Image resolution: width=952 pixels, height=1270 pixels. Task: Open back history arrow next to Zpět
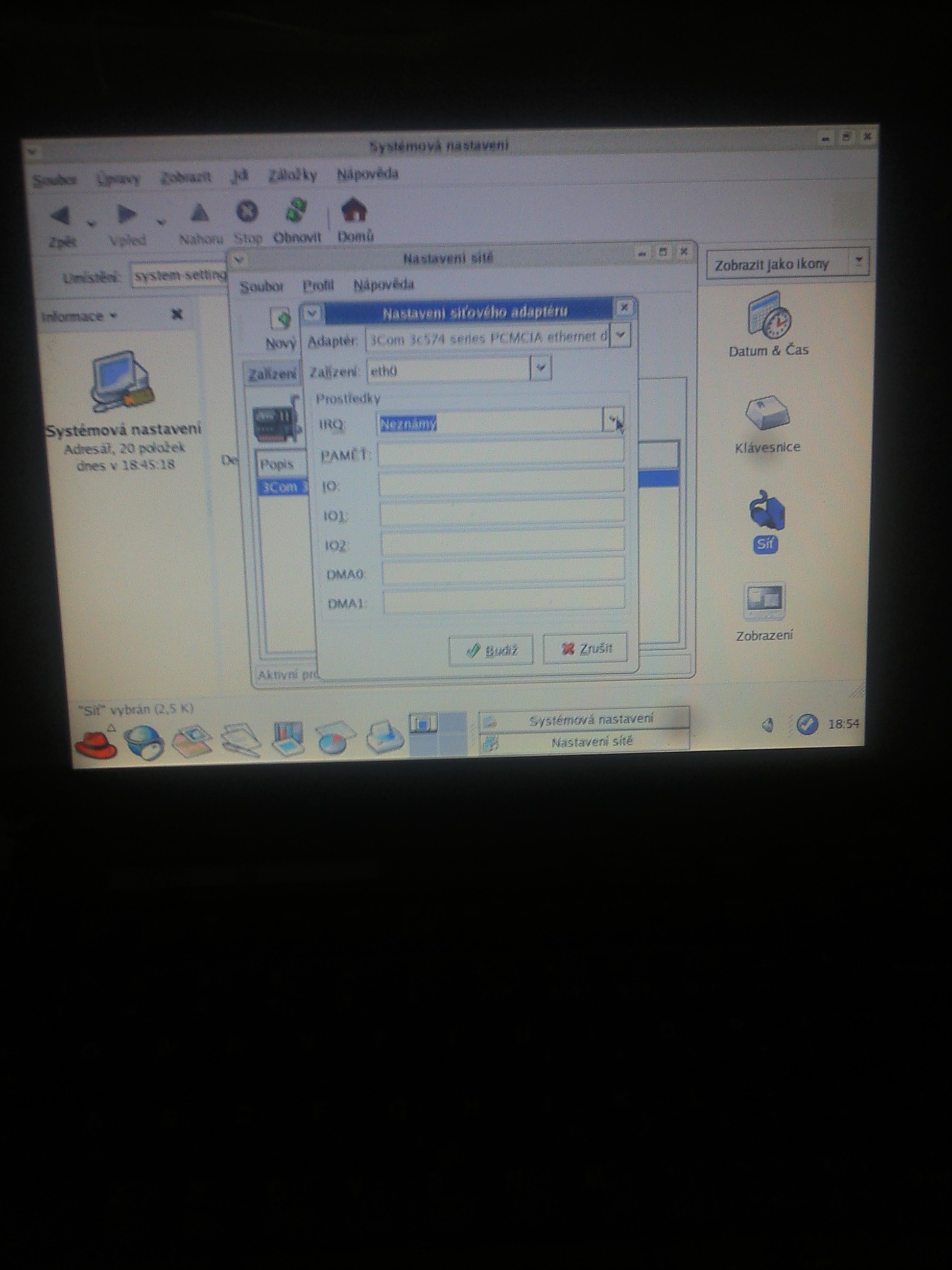91,223
